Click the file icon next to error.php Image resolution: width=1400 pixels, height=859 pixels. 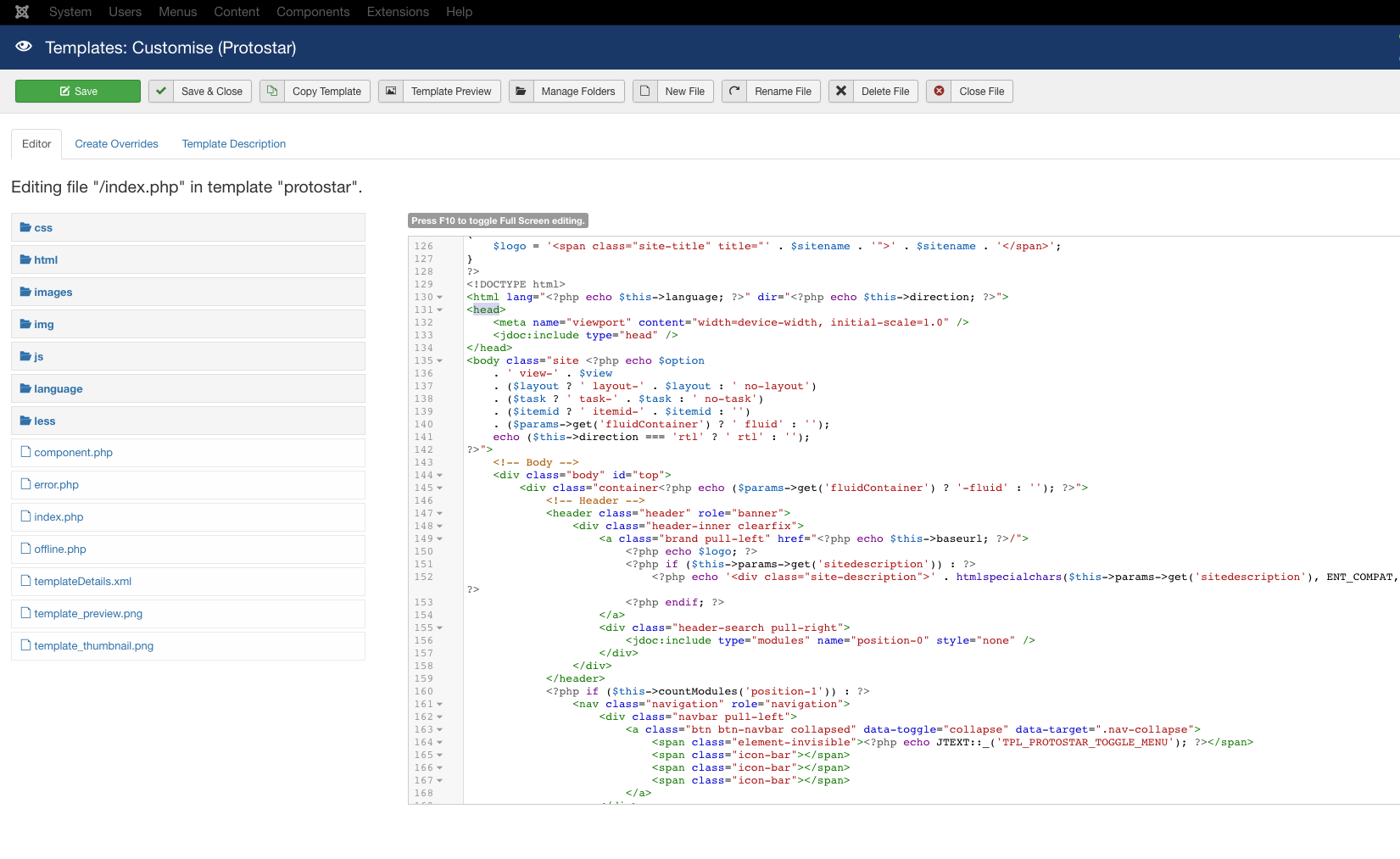[25, 484]
